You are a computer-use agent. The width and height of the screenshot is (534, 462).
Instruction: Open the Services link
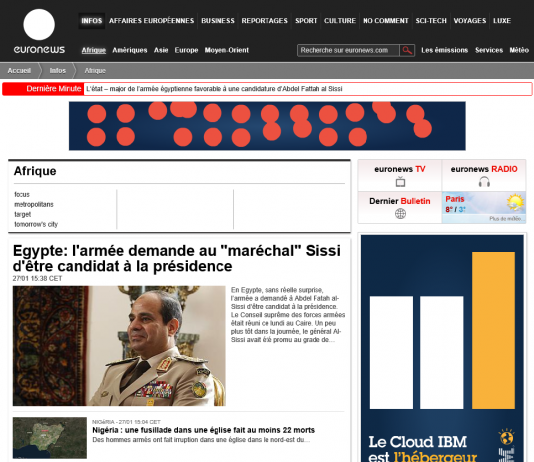point(489,50)
